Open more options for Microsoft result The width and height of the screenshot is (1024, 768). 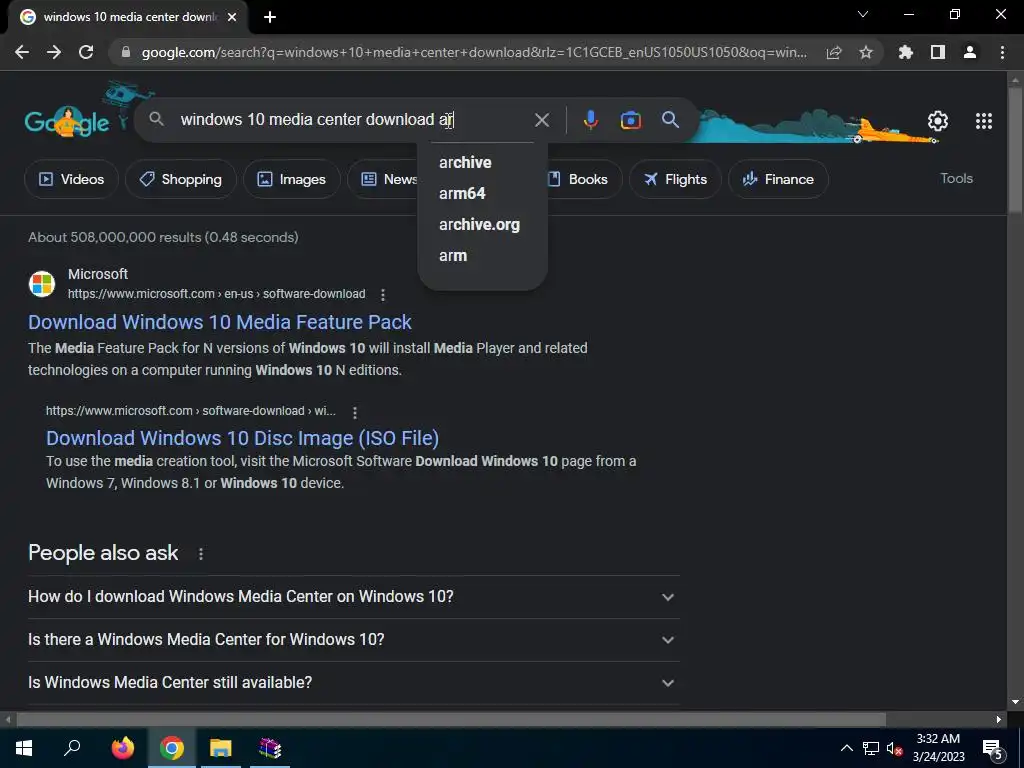point(383,295)
